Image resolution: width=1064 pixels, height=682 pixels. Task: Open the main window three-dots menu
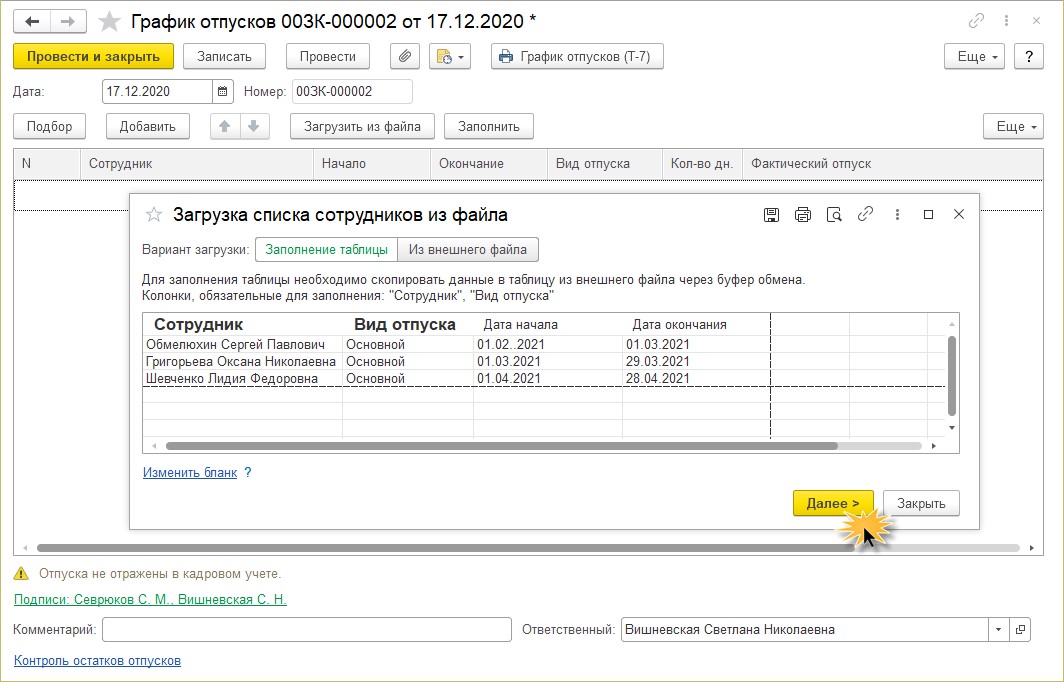[x=1006, y=21]
